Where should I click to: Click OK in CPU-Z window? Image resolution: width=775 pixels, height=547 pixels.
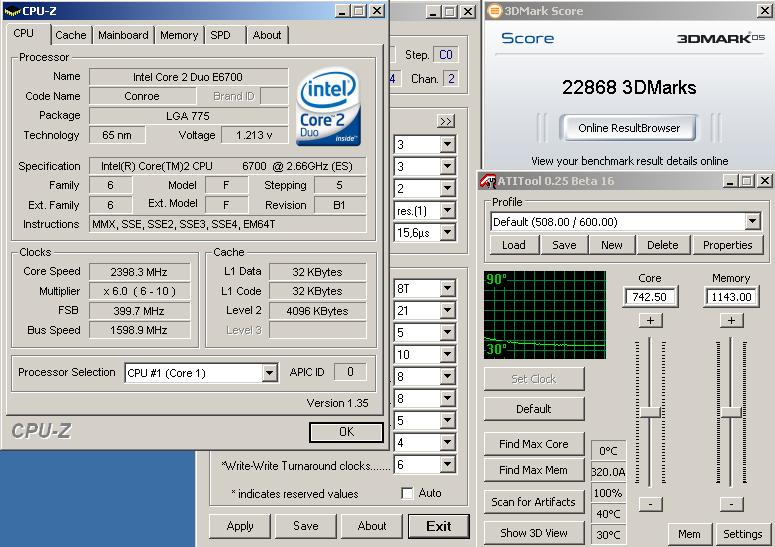(346, 432)
